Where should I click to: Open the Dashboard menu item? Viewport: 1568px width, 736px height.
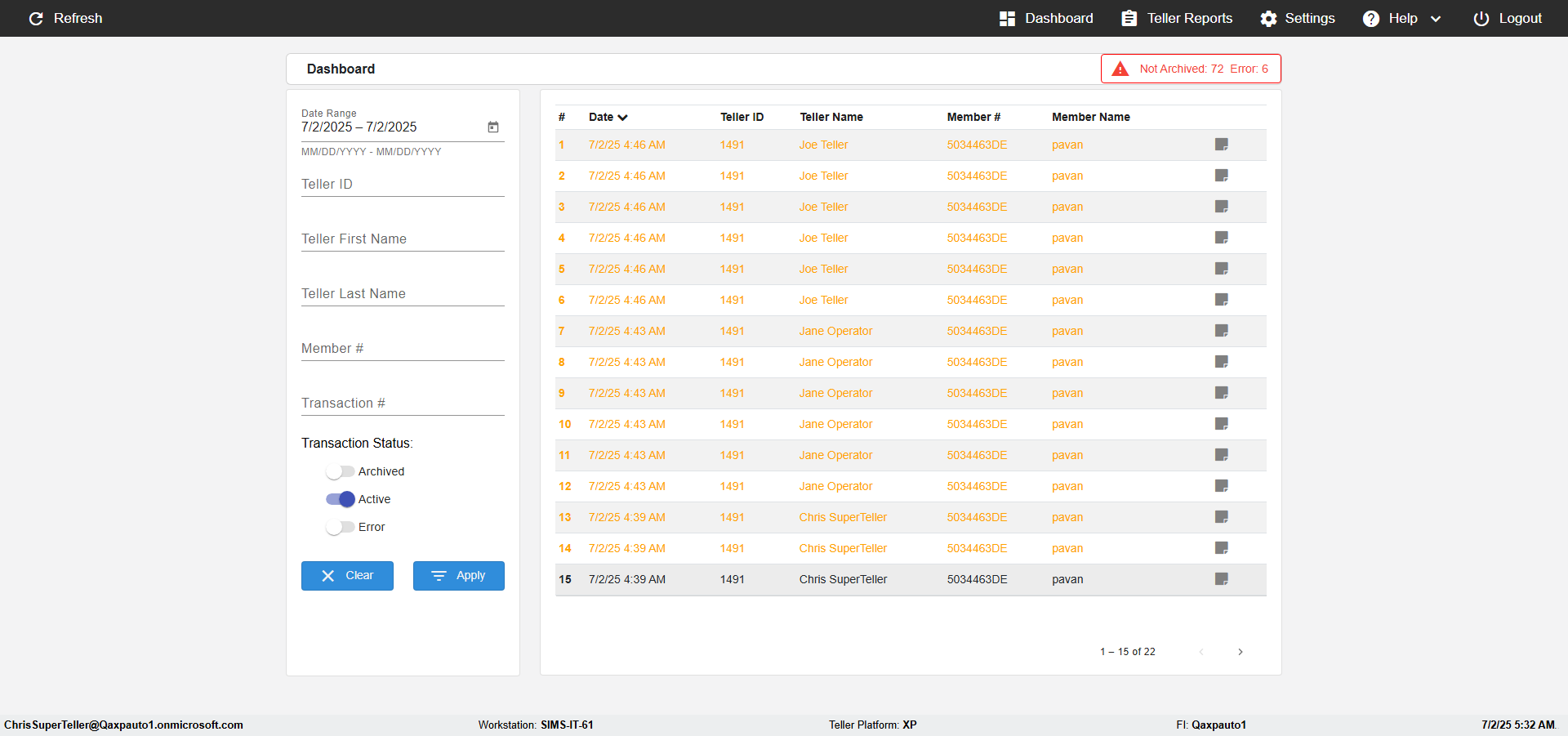pos(1046,18)
